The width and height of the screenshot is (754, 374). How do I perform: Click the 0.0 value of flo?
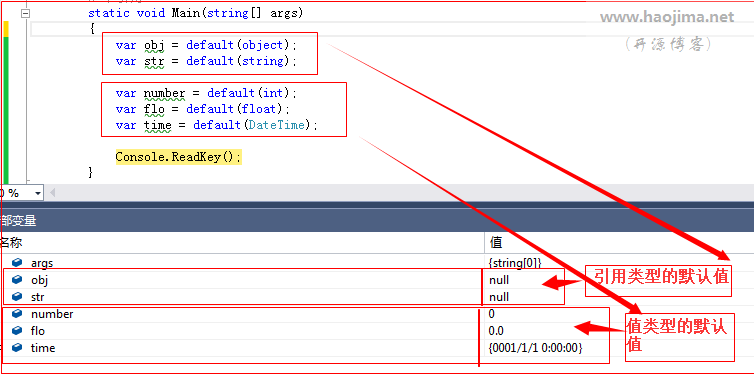coord(496,331)
